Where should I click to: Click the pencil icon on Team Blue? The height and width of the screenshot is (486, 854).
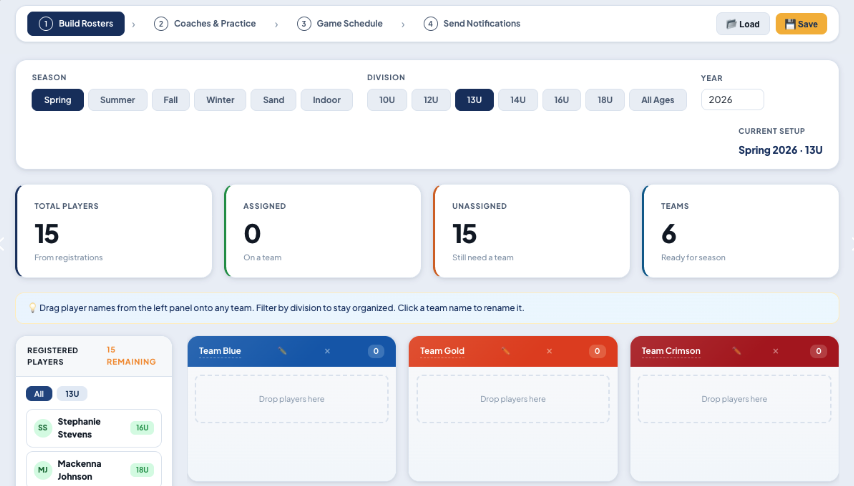[x=282, y=351]
